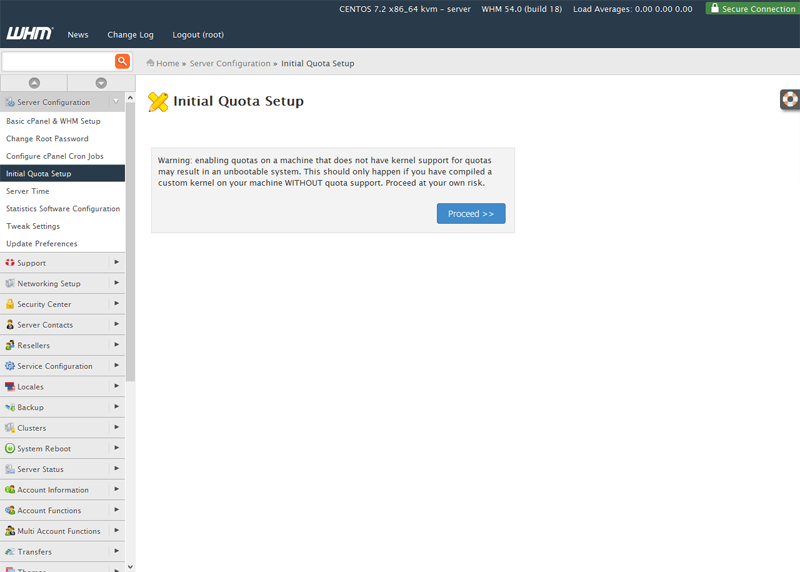Click the Resellers people icon
Image resolution: width=800 pixels, height=572 pixels.
[10, 345]
